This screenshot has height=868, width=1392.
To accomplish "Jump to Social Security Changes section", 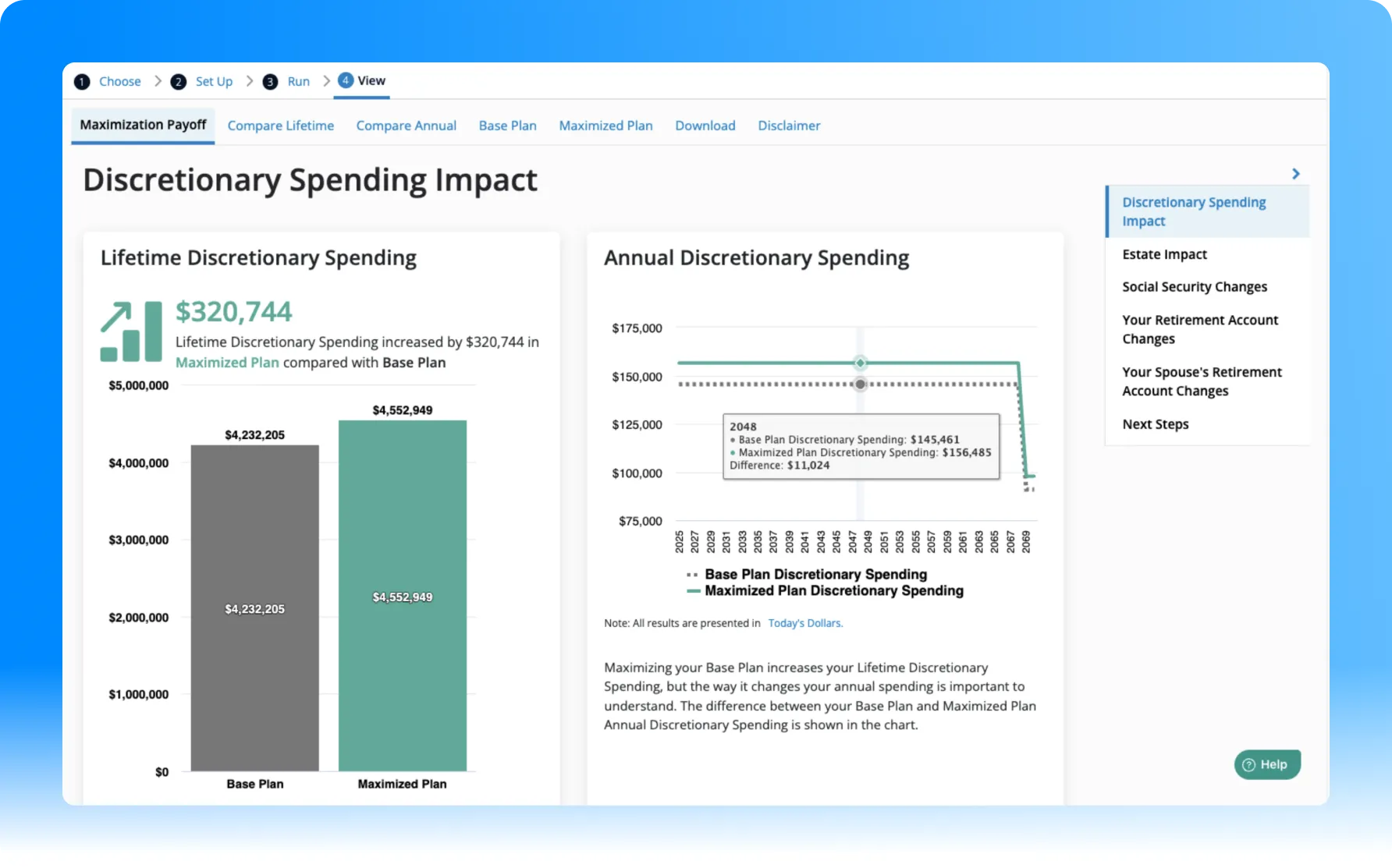I will [1195, 287].
